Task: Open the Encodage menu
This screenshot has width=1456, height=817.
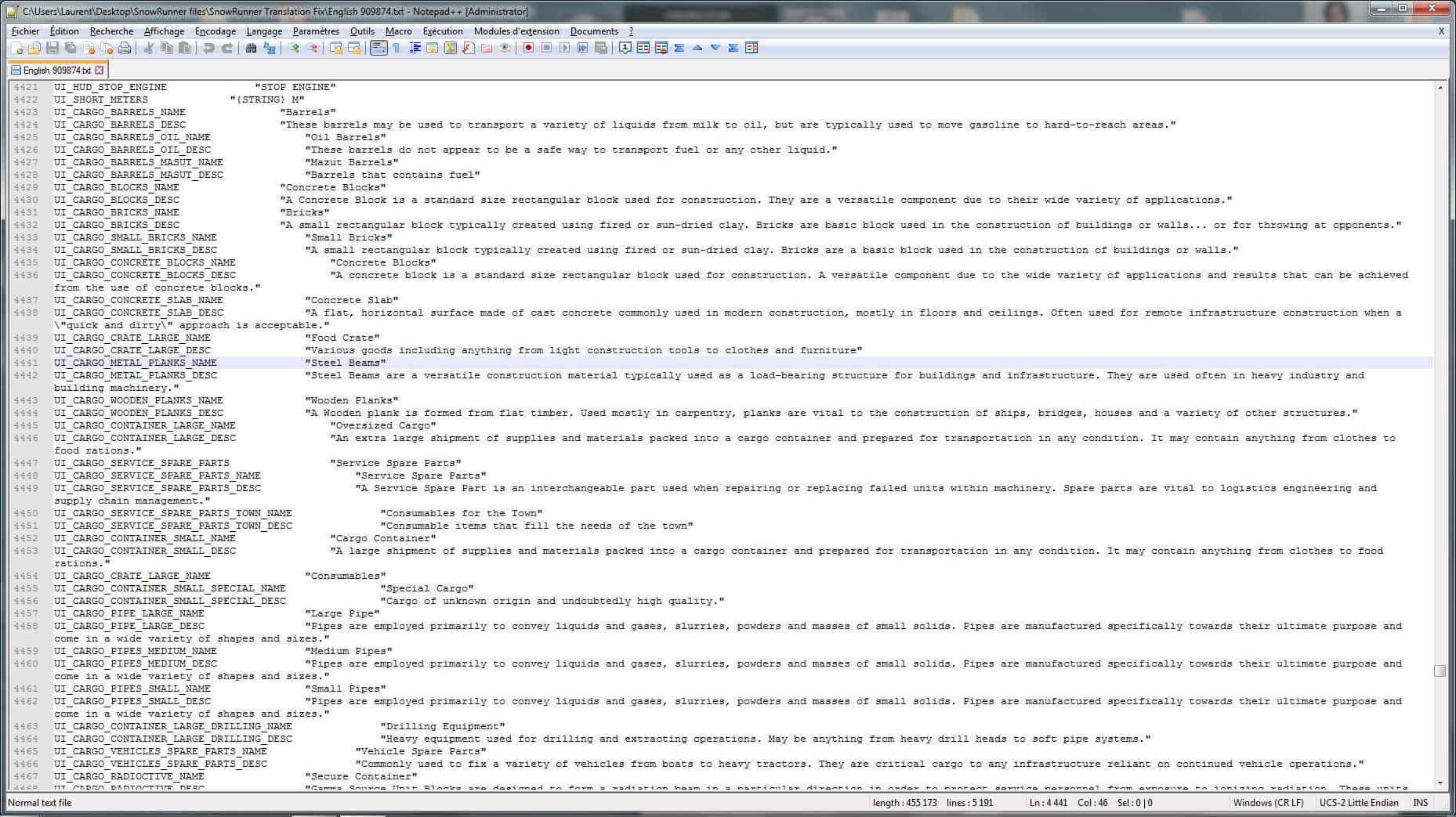Action: 215,31
